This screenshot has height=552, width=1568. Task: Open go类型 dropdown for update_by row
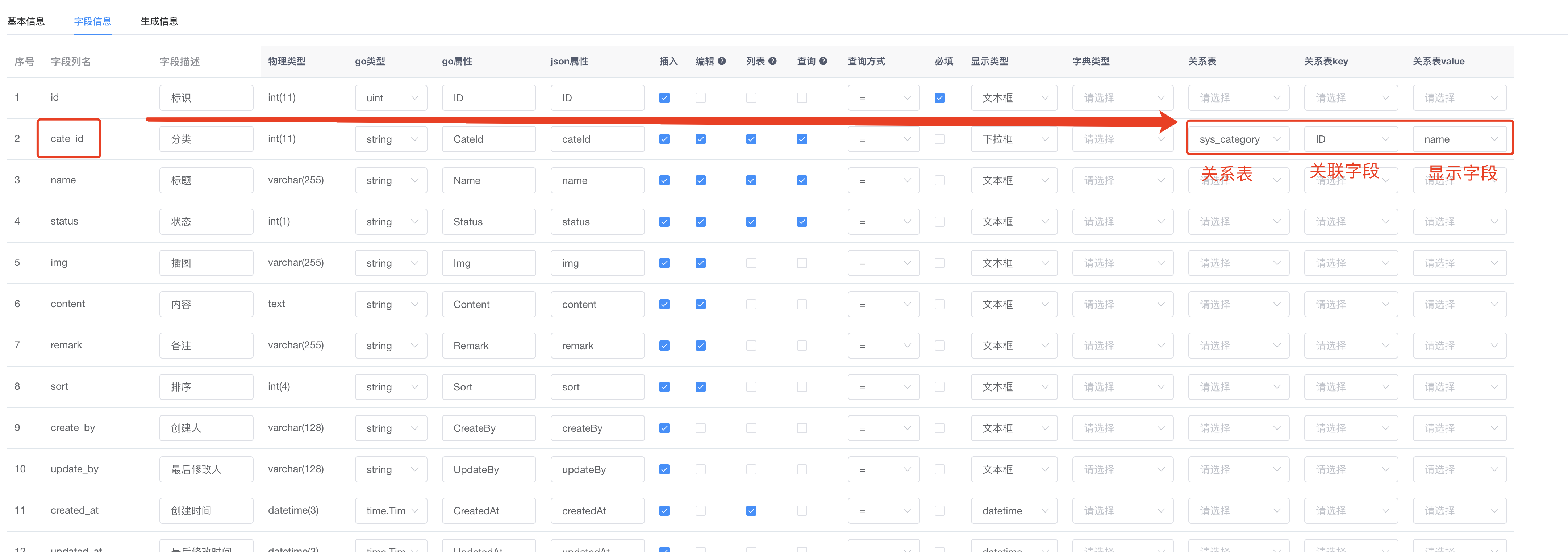pyautogui.click(x=391, y=469)
